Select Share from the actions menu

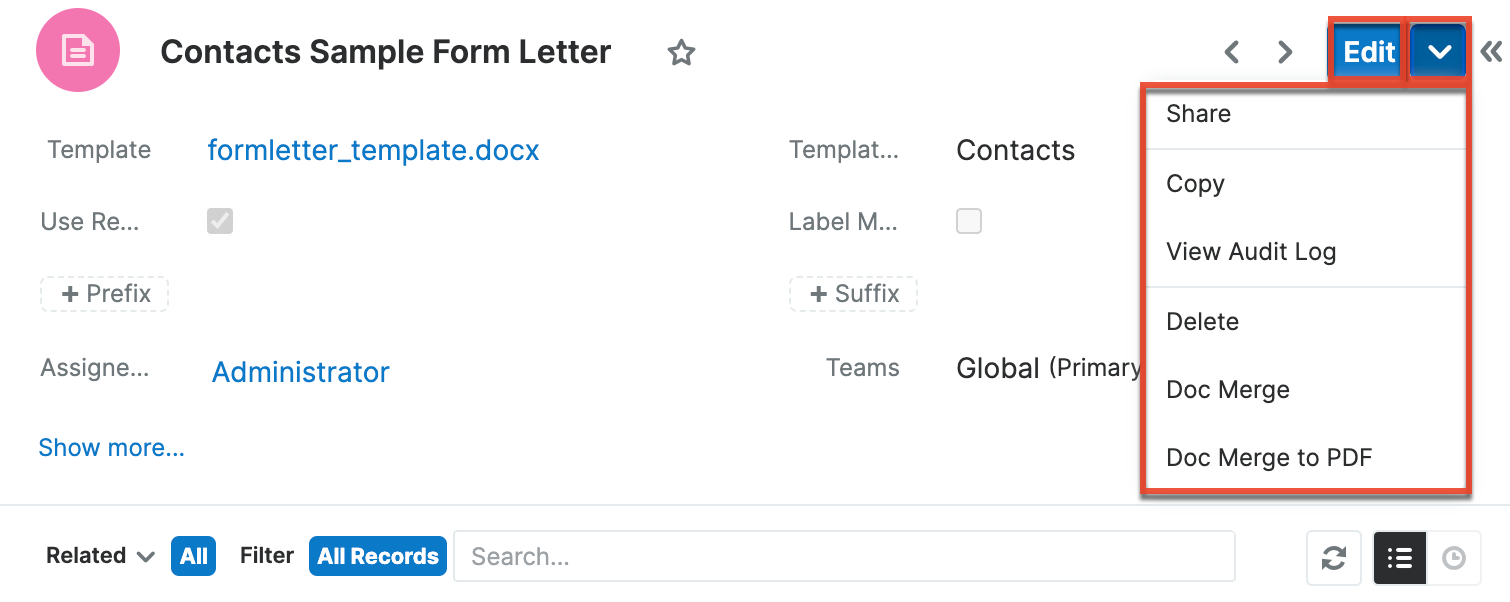1197,113
